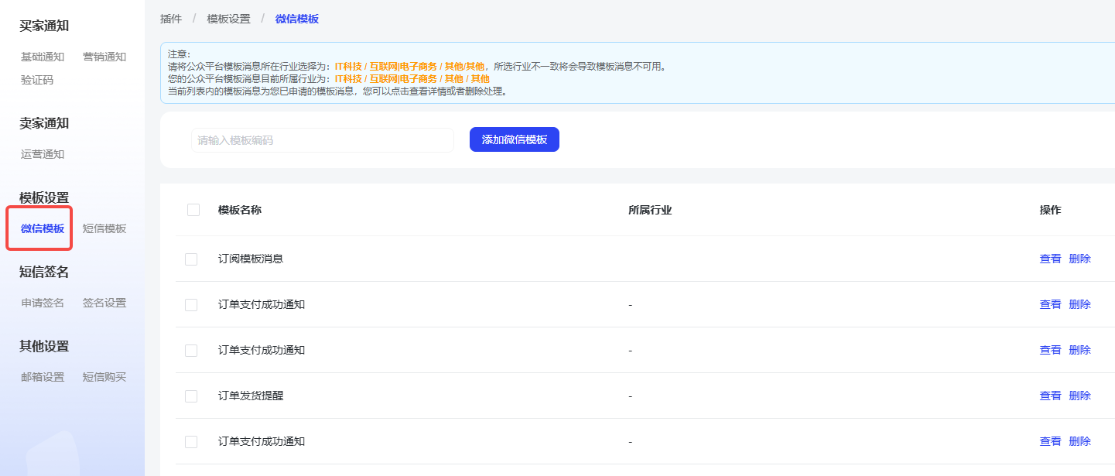Toggle the select-all checkbox in table header
Viewport: 1115px width, 476px height.
[193, 210]
